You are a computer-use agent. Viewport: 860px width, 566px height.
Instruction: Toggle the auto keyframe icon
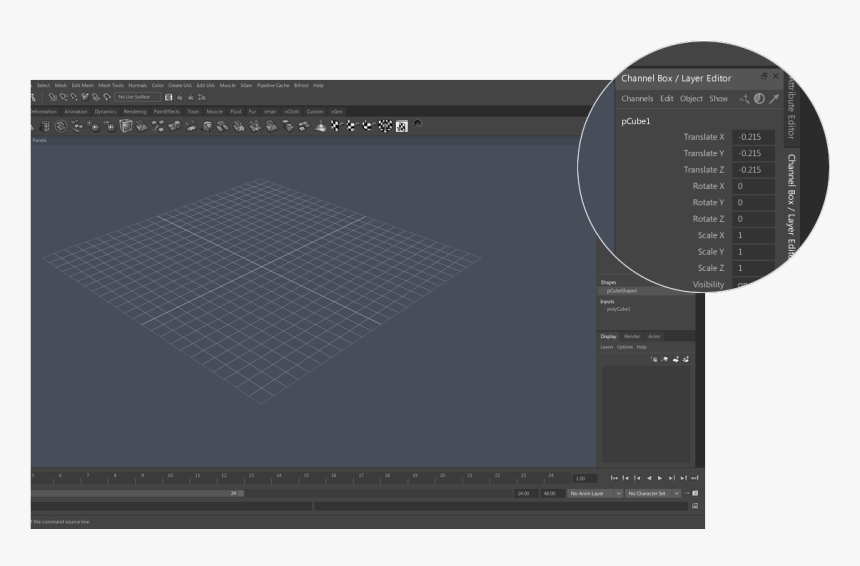tap(686, 493)
